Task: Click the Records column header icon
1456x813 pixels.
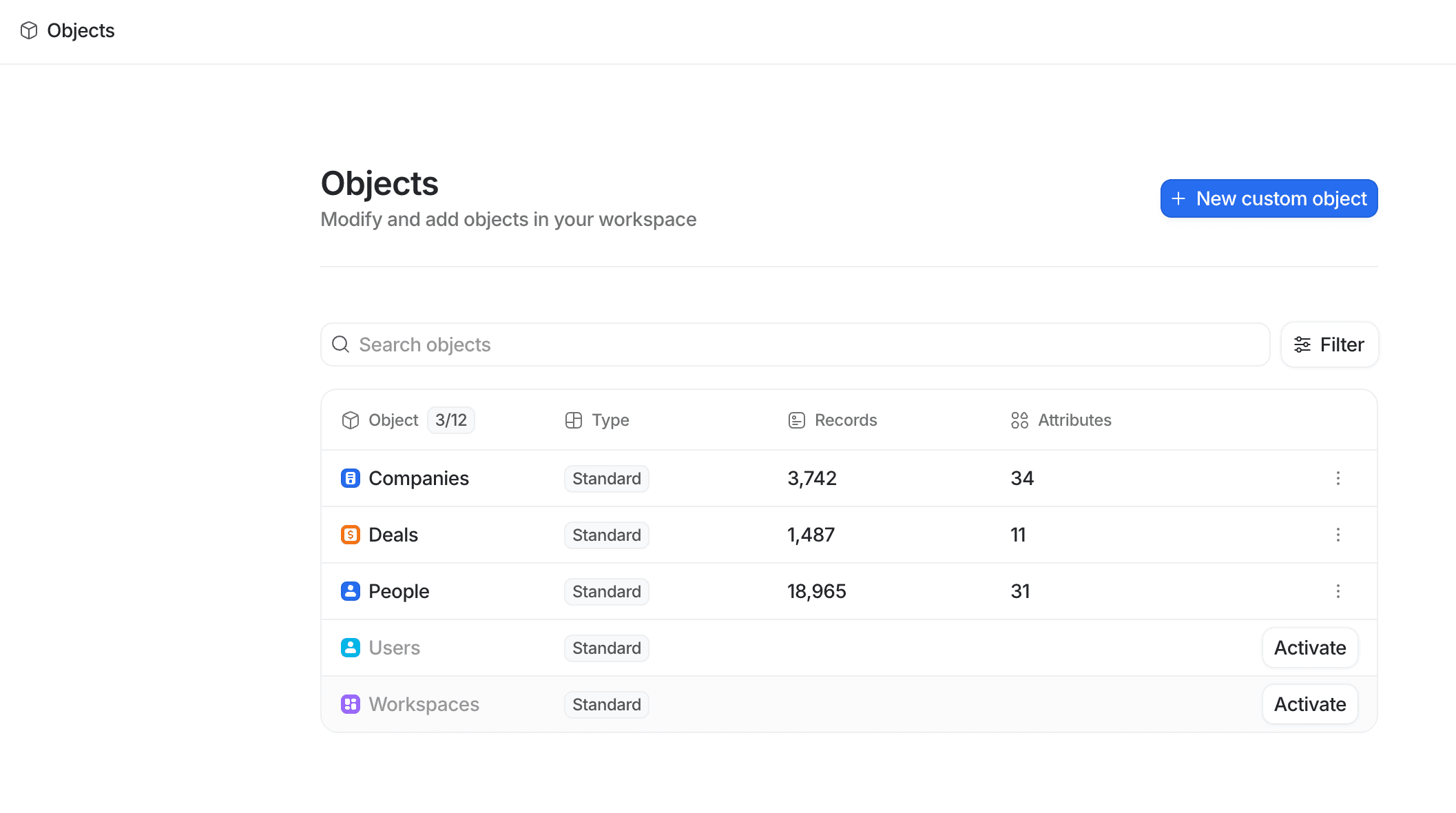Action: coord(797,420)
